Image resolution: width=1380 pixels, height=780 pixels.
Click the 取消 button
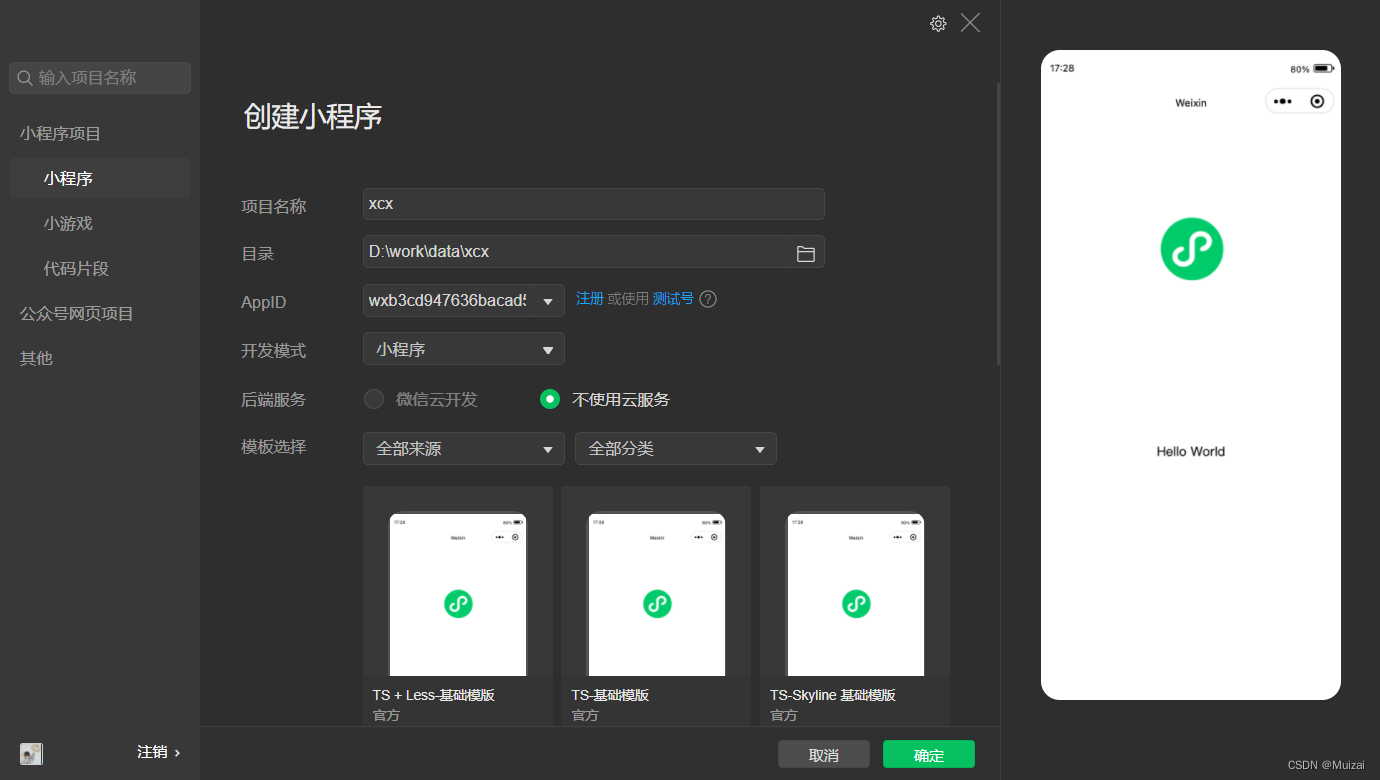pyautogui.click(x=824, y=754)
